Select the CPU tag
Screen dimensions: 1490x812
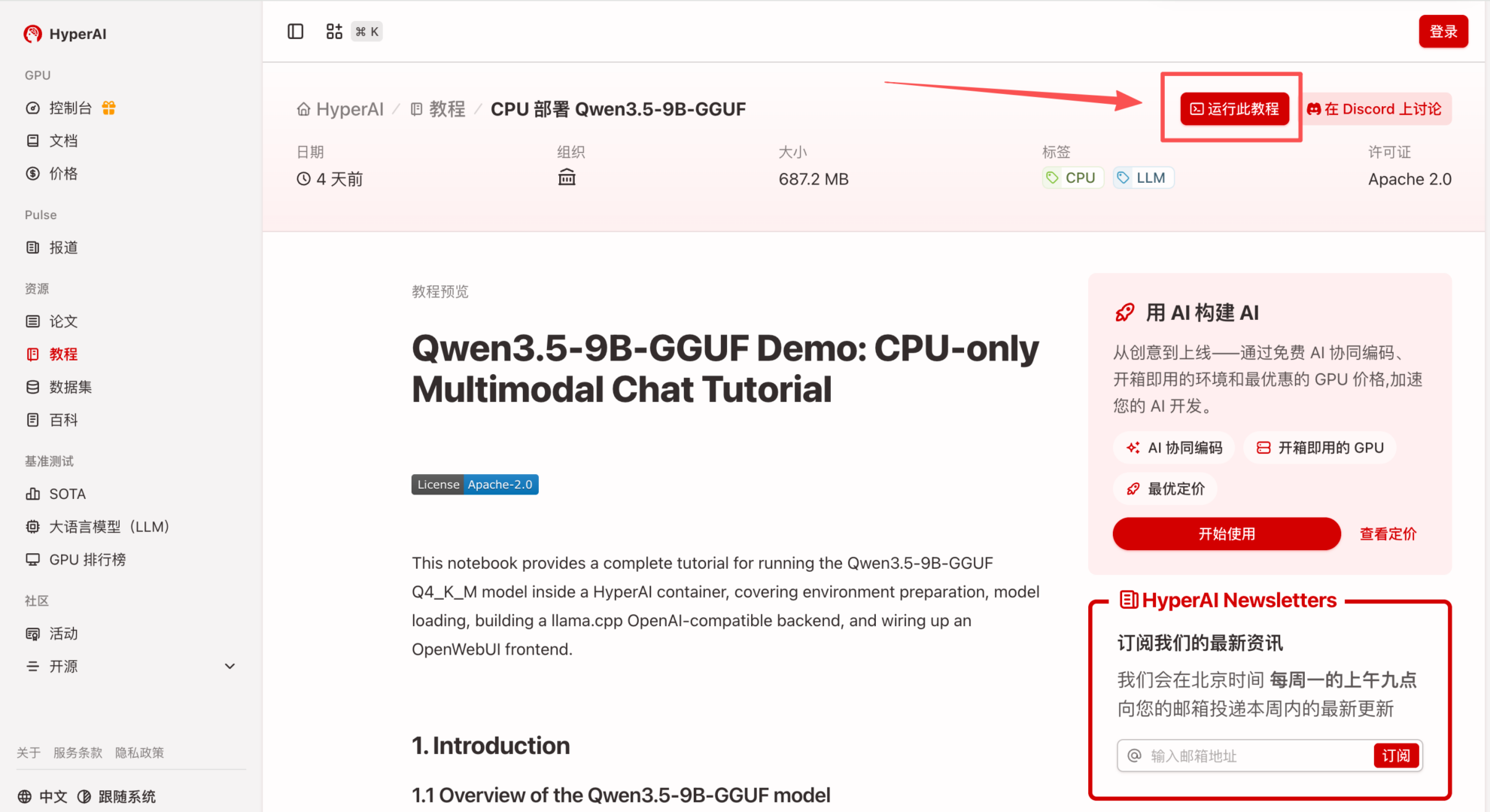[x=1072, y=178]
